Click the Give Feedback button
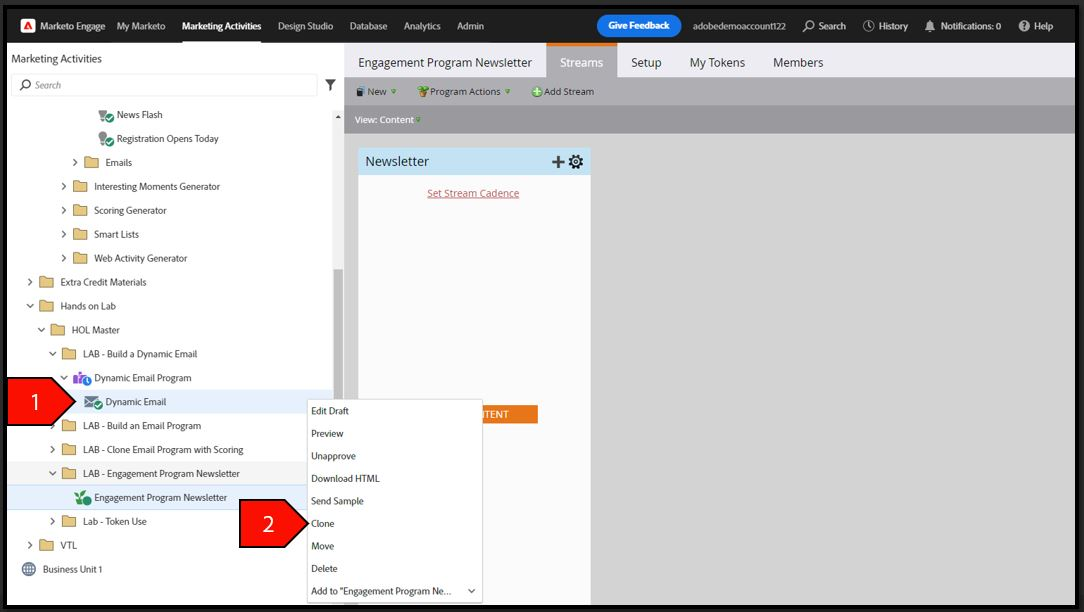Image resolution: width=1084 pixels, height=612 pixels. 639,26
